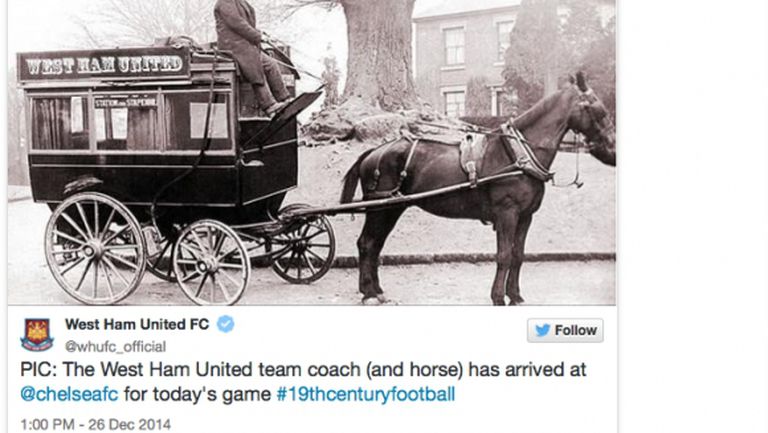The width and height of the screenshot is (768, 433).
Task: Open the @whufc_official handle link
Action: pyautogui.click(x=115, y=346)
